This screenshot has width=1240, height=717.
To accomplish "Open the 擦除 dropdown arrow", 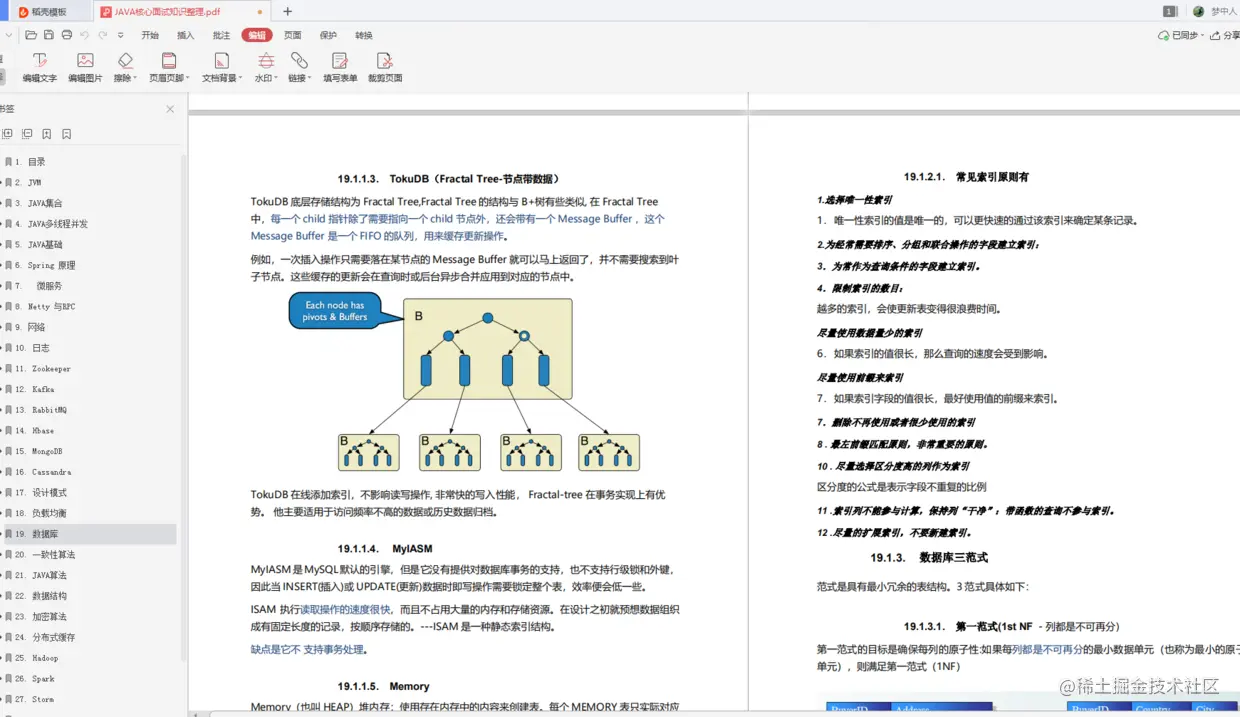I will (136, 78).
